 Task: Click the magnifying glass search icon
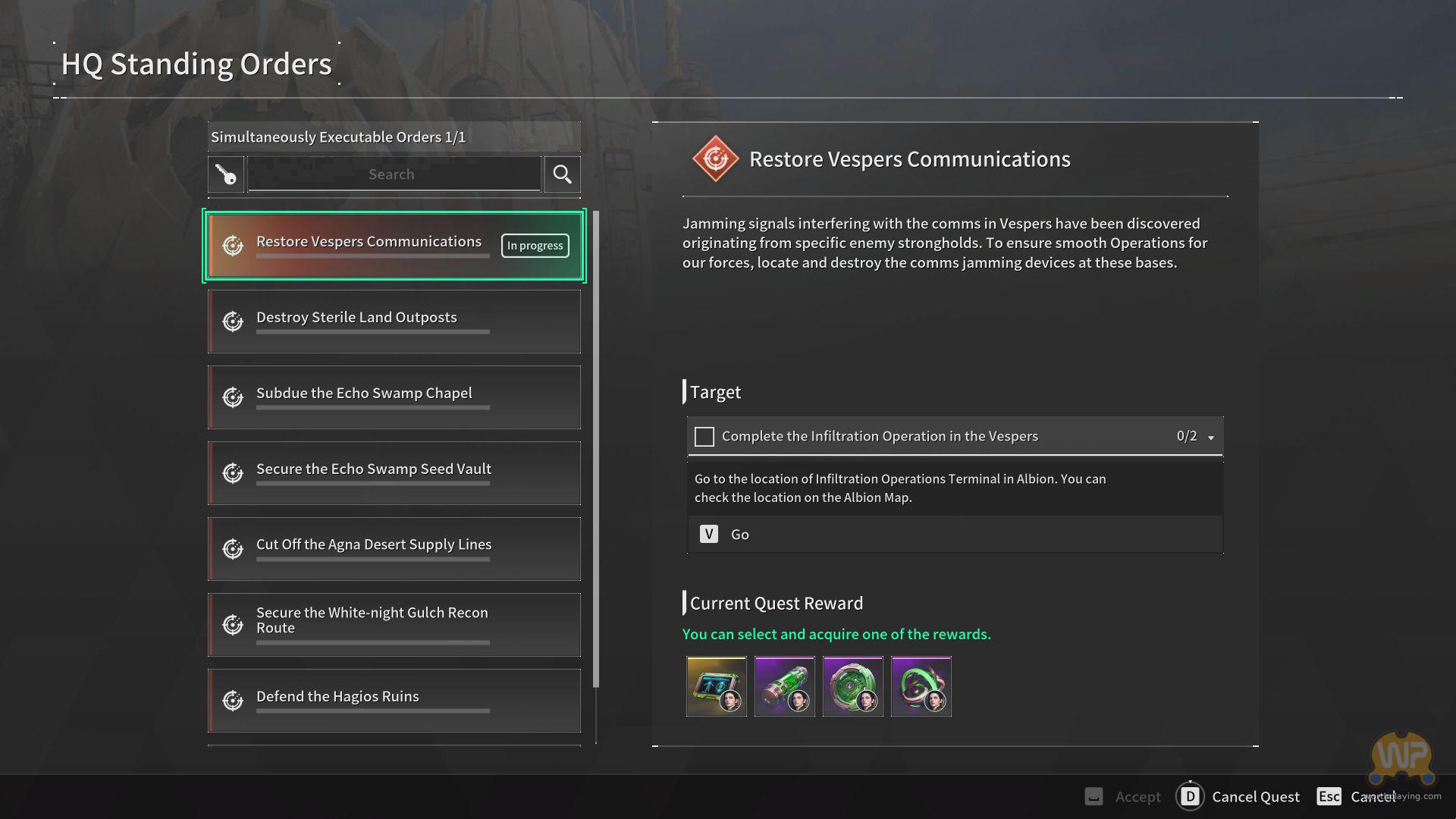tap(562, 174)
